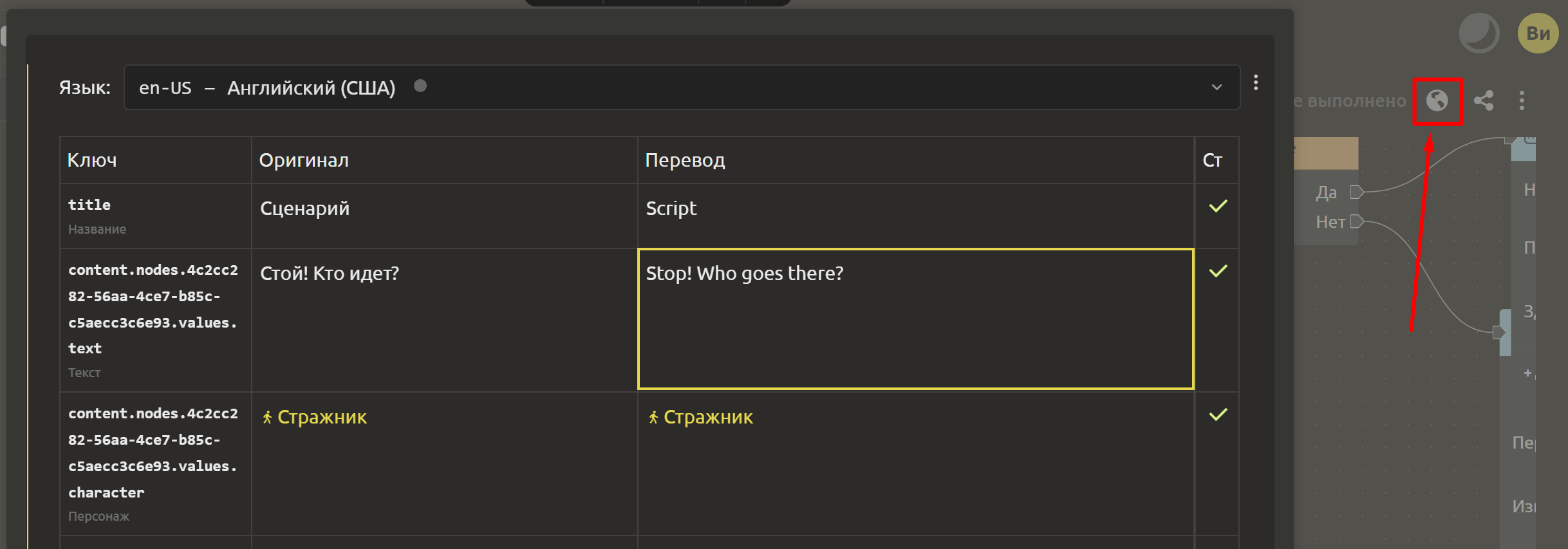Toggle status checkmark for Стражник character row

1218,414
